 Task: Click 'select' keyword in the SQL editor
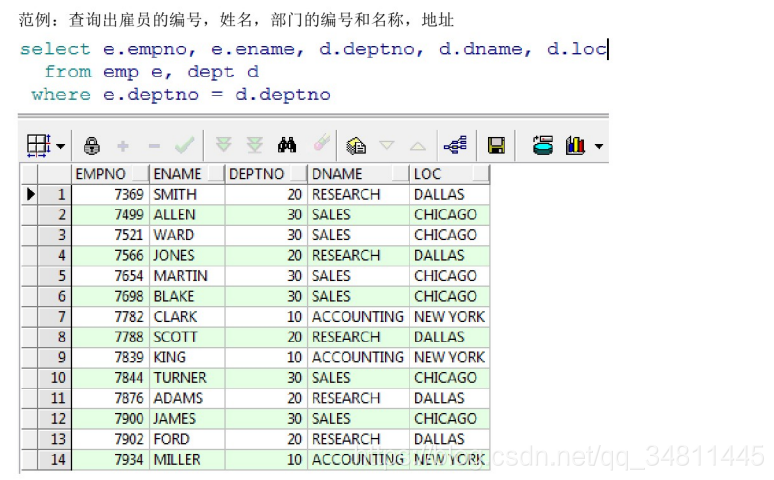pos(55,49)
